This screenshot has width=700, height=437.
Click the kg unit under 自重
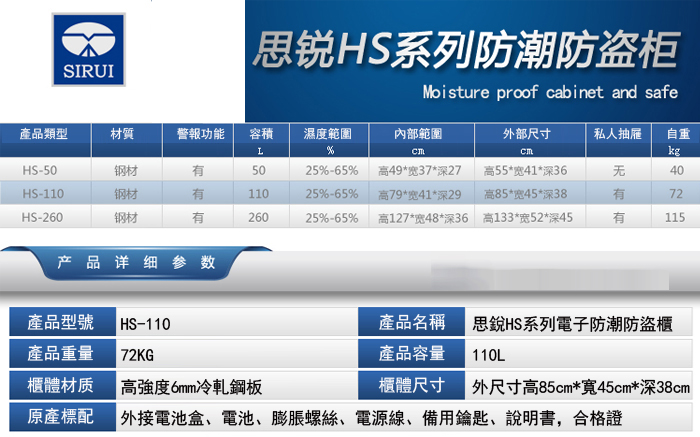[674, 150]
